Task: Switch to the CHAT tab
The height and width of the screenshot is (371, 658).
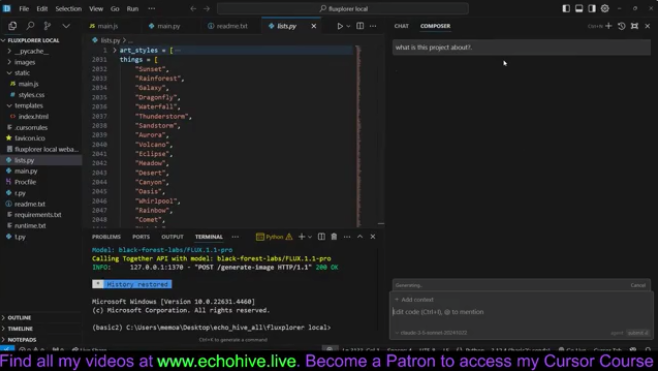Action: tap(401, 26)
